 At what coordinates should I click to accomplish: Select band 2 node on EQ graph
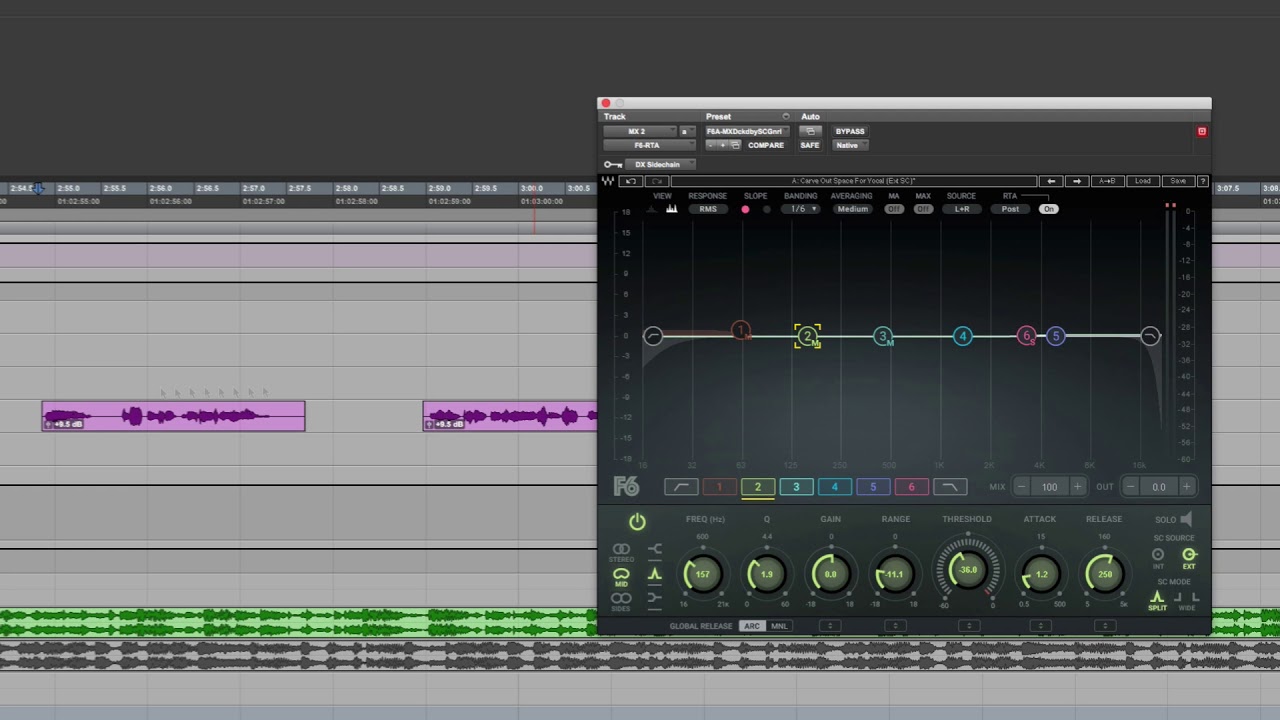(807, 336)
